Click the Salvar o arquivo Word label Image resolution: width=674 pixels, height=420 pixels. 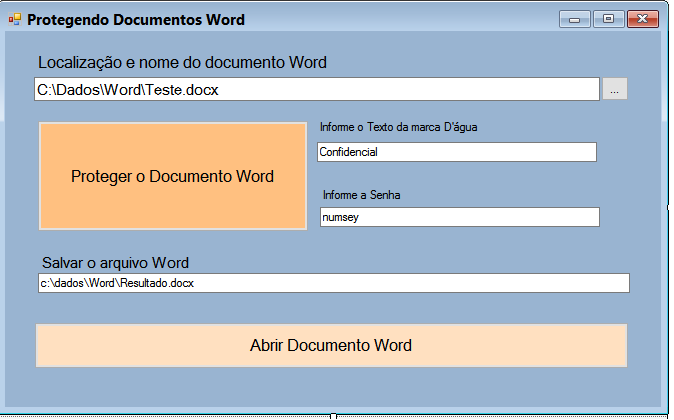tap(115, 263)
